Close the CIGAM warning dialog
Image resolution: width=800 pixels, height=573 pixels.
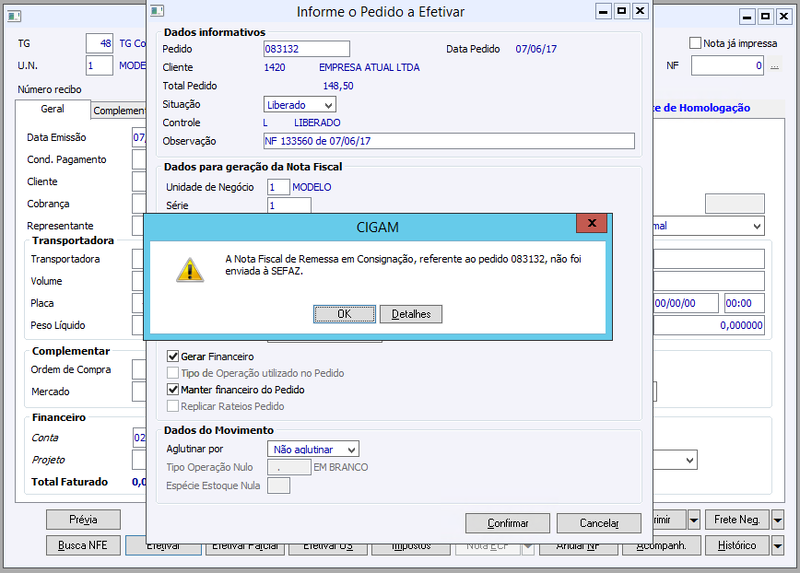click(x=591, y=223)
